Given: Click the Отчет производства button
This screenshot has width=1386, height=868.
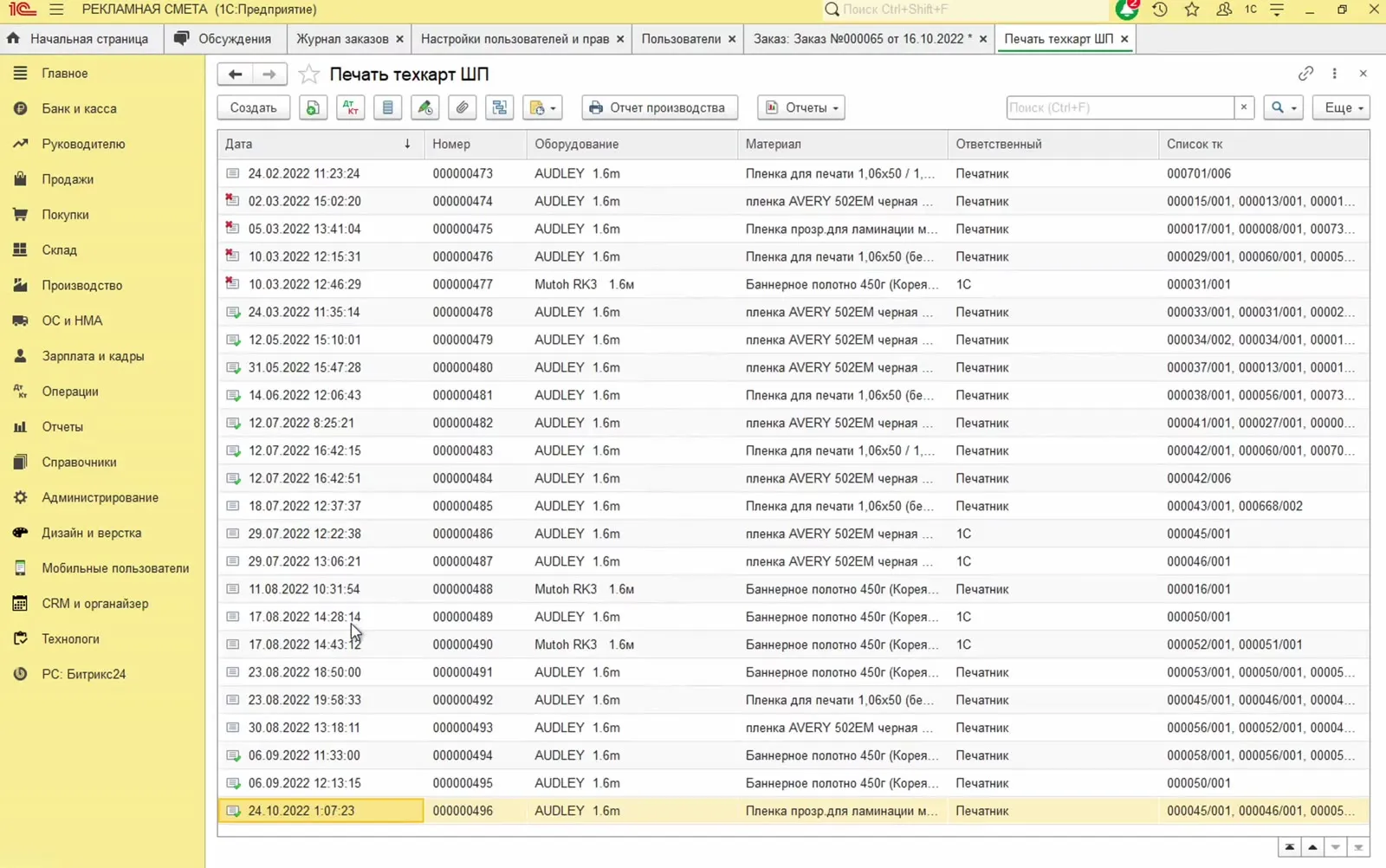Looking at the screenshot, I should pyautogui.click(x=659, y=107).
